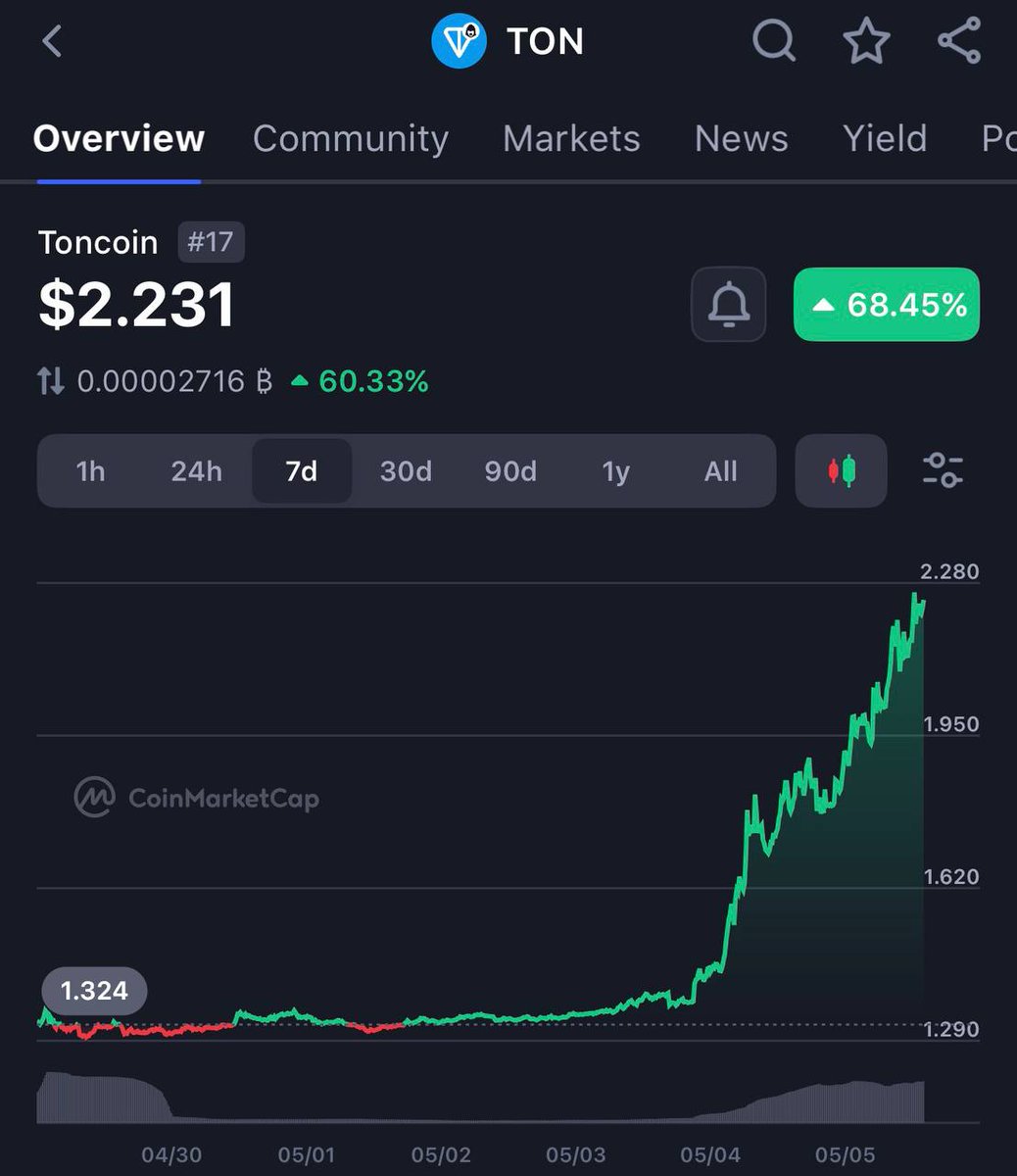Tap the 05/04 date label
Screen dimensions: 1017x1176
(710, 1154)
